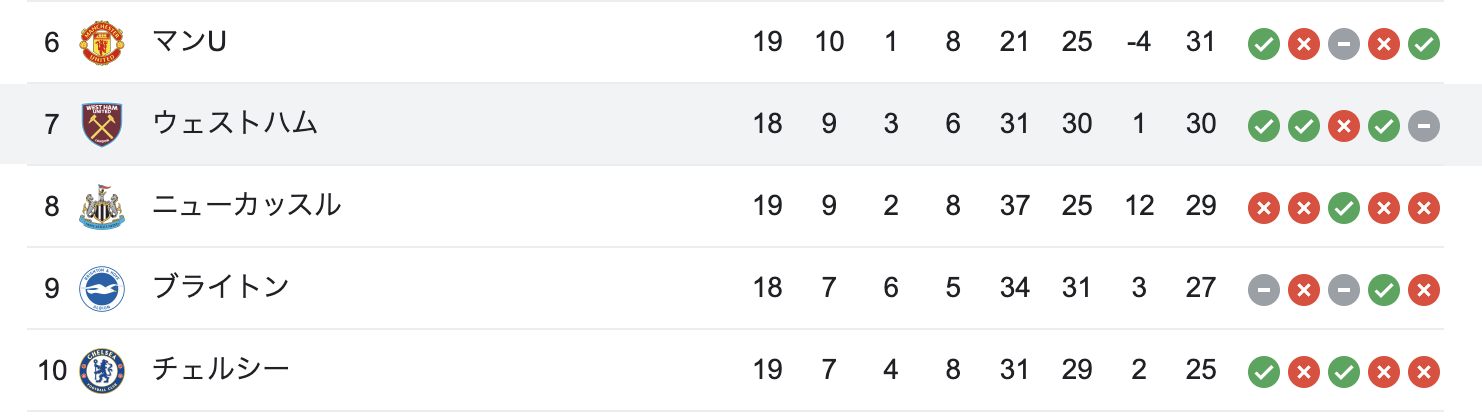Click Chelsea's first green win icon

[1264, 372]
